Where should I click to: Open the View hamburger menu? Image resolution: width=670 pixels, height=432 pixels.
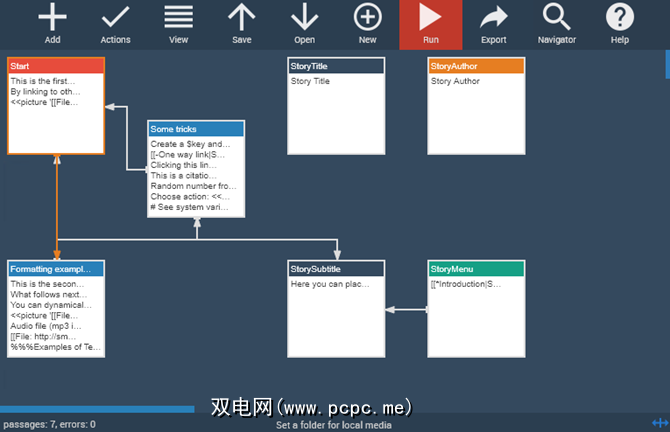pos(179,18)
